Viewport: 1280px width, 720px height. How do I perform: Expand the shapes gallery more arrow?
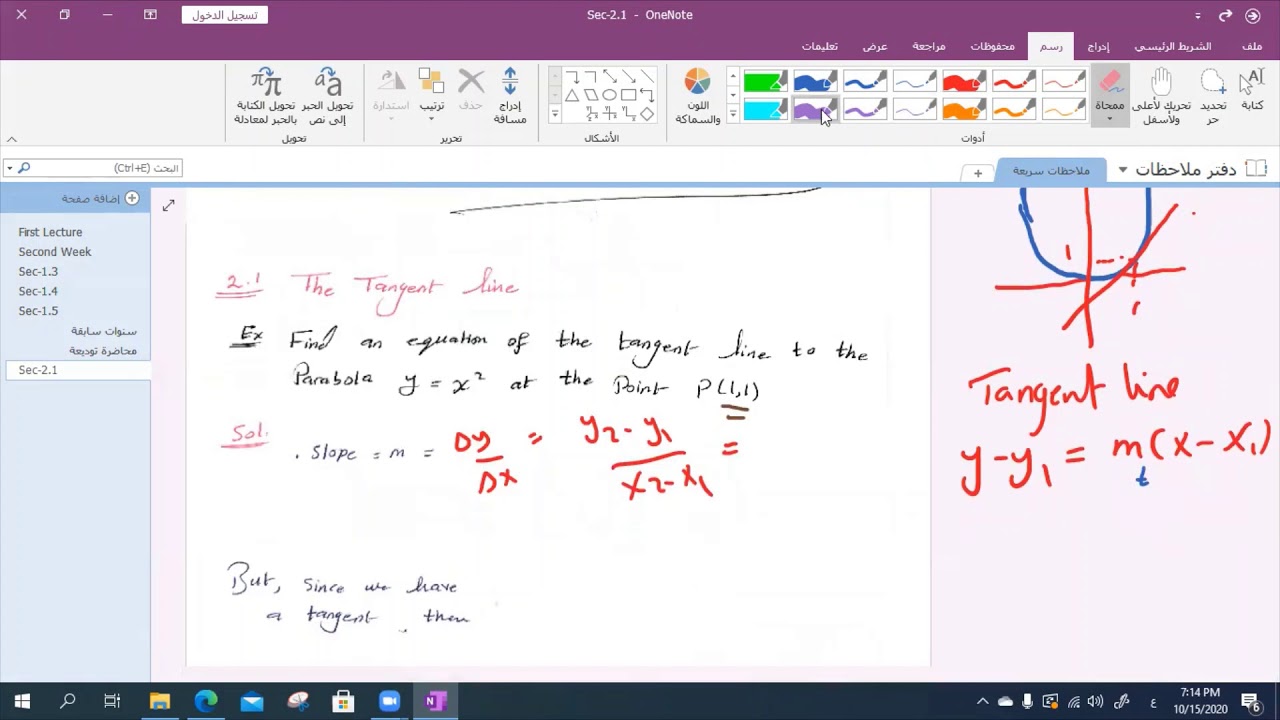pos(555,114)
